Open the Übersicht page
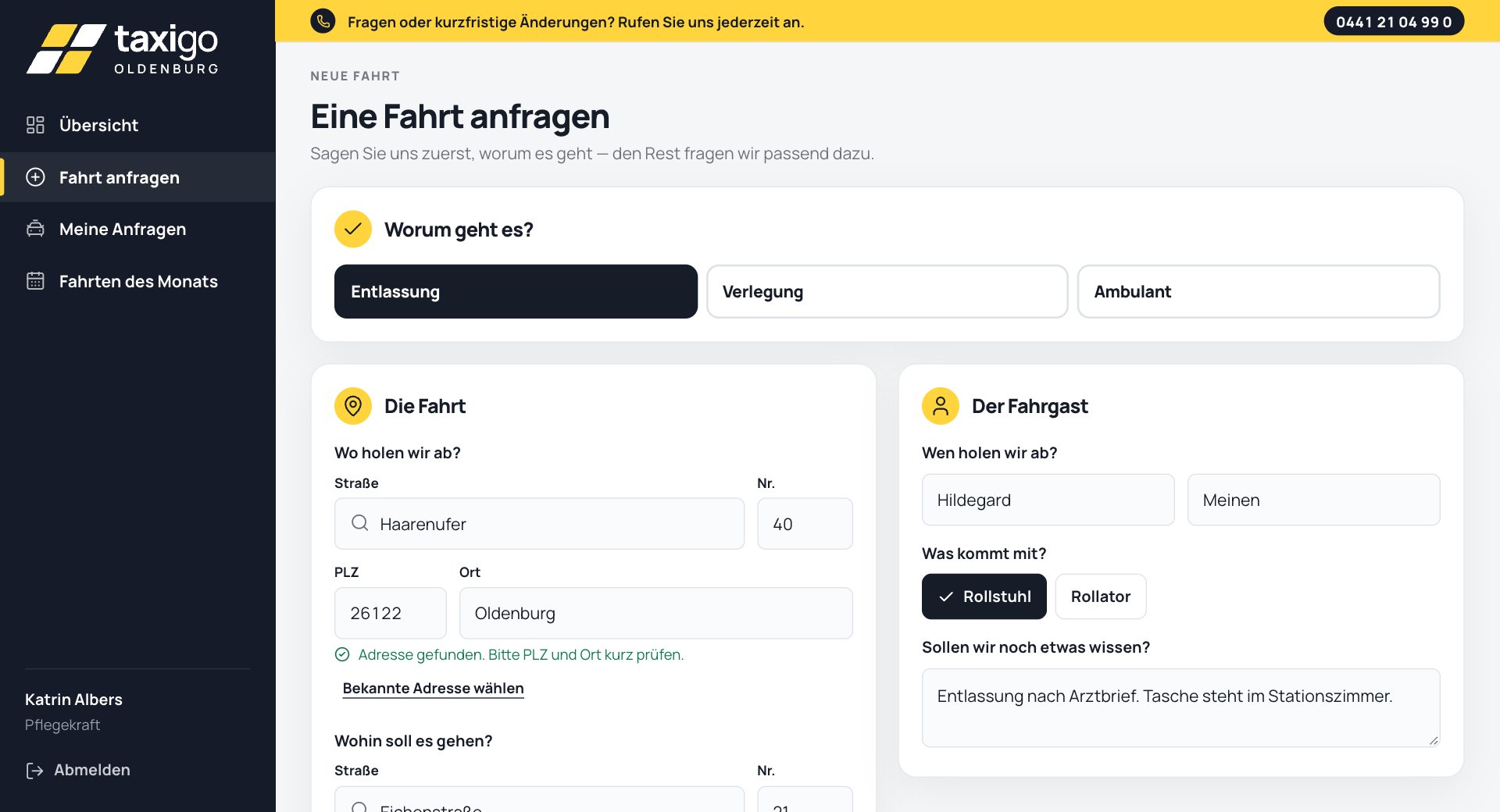The width and height of the screenshot is (1500, 812). point(137,125)
